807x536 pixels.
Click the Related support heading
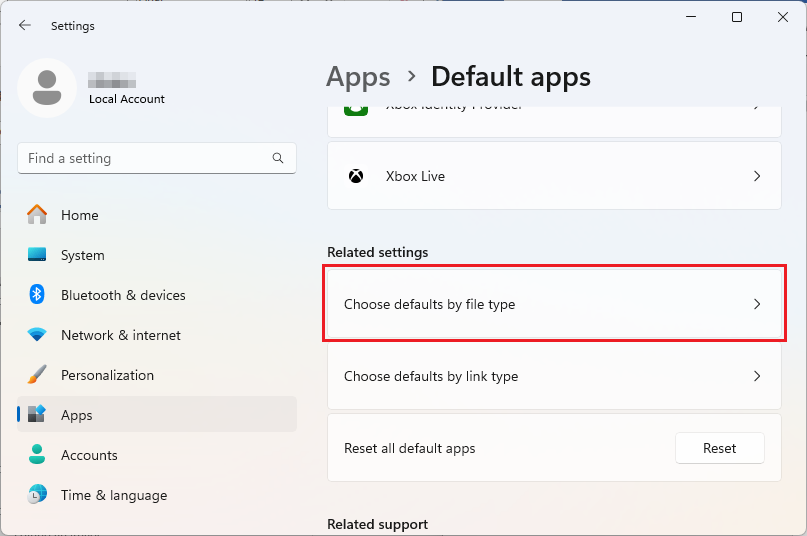378,524
